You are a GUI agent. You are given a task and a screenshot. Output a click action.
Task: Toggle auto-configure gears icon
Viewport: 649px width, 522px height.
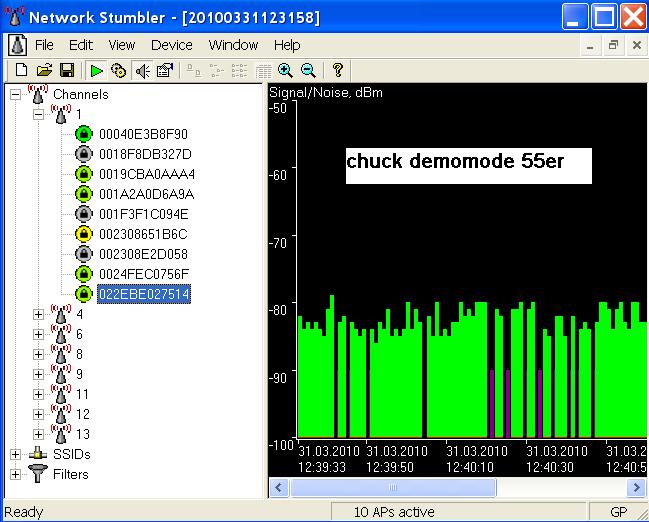click(119, 71)
